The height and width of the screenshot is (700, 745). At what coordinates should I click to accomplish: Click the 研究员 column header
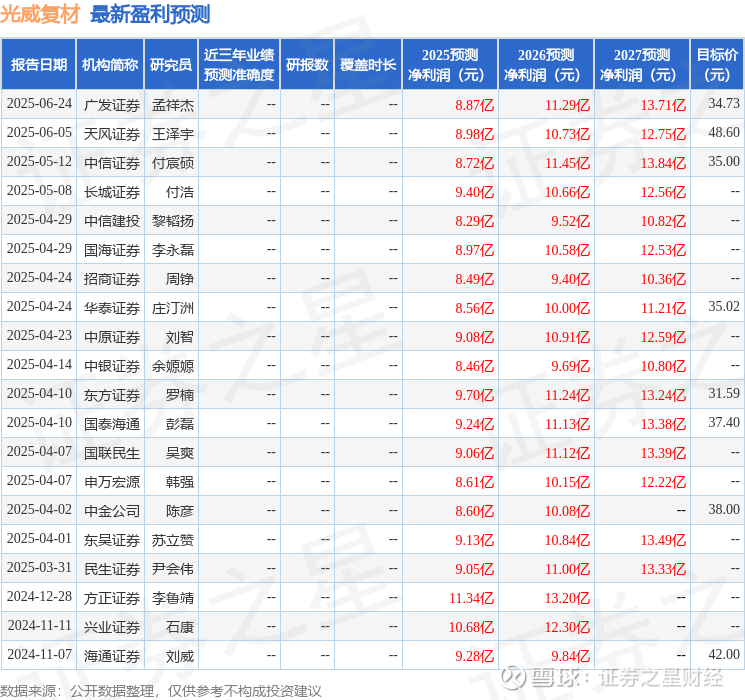click(x=171, y=65)
